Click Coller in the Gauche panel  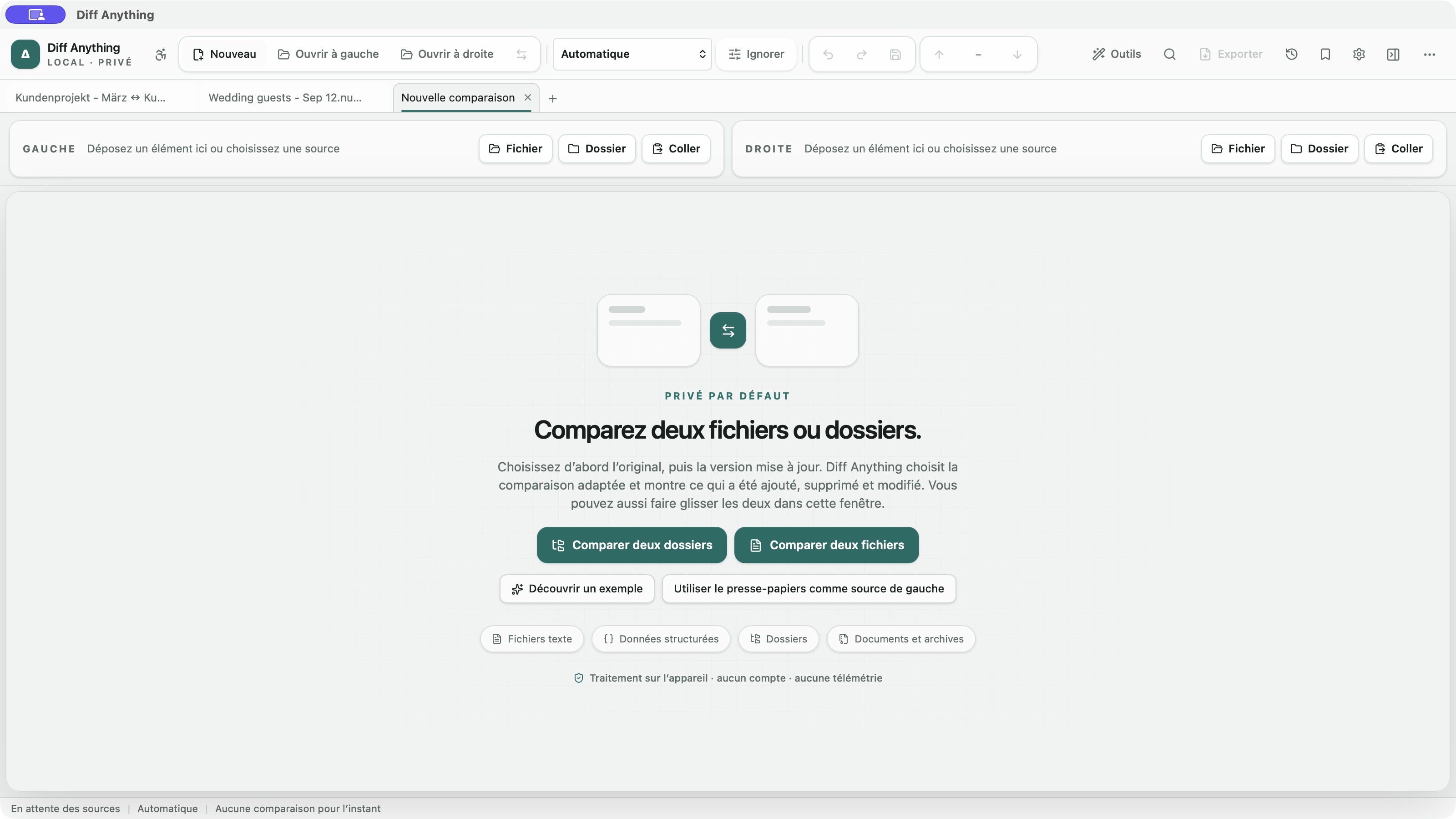click(676, 149)
